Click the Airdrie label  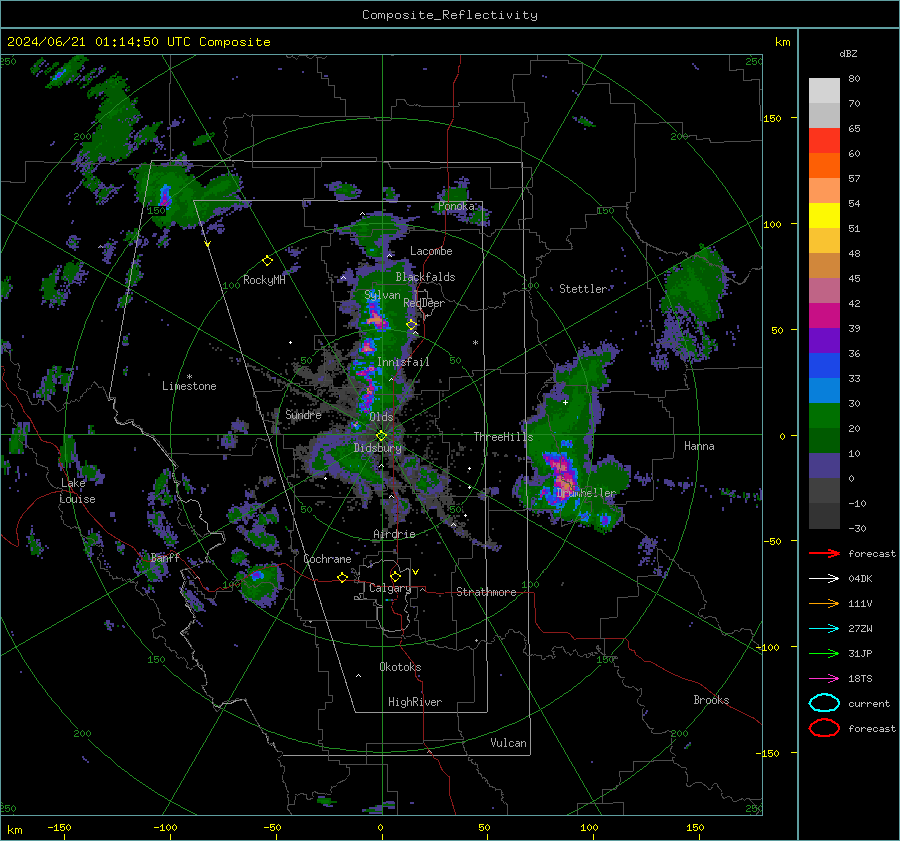394,534
